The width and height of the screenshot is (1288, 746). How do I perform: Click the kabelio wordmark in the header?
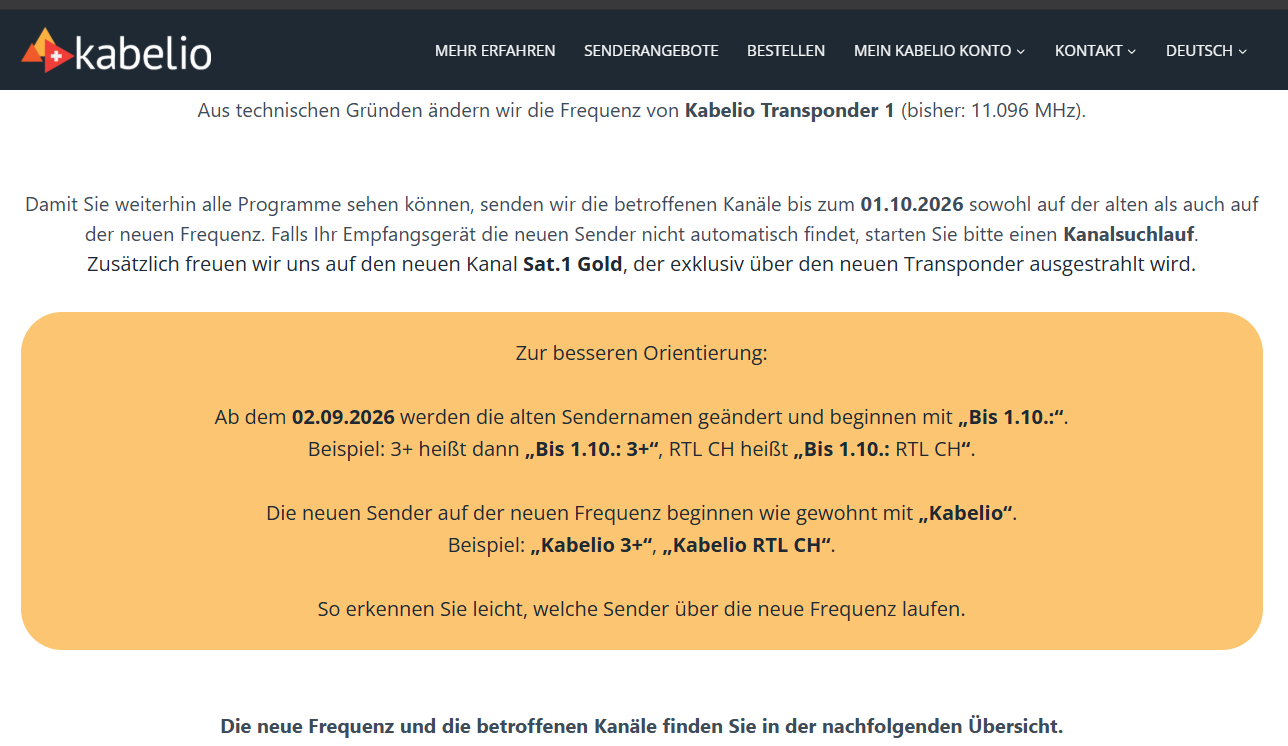(143, 53)
